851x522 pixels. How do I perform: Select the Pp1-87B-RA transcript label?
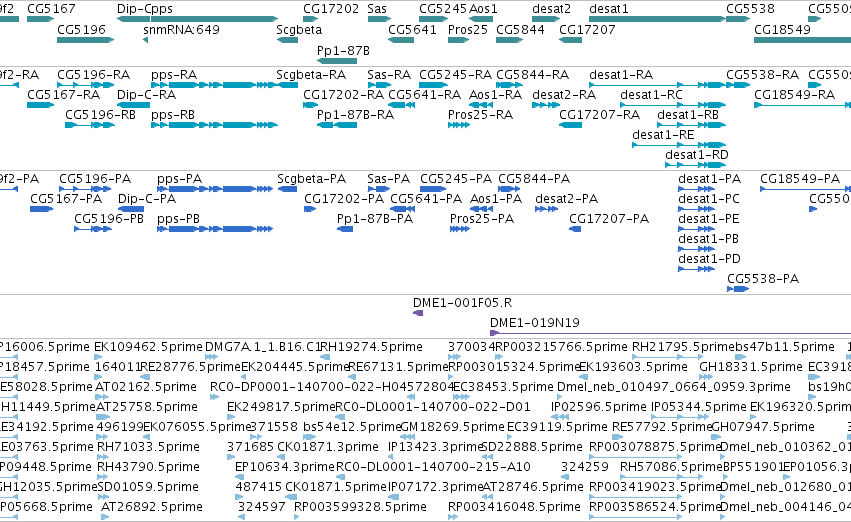click(355, 114)
